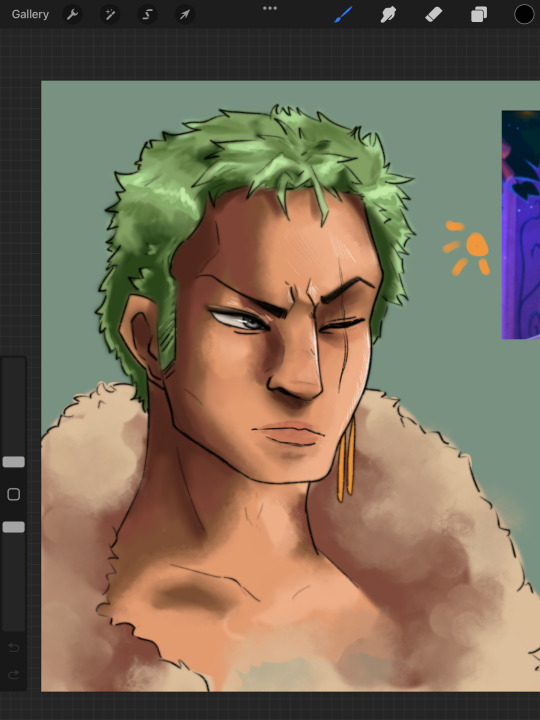Tap the brush size slider handle
This screenshot has width=540, height=720.
(14, 461)
